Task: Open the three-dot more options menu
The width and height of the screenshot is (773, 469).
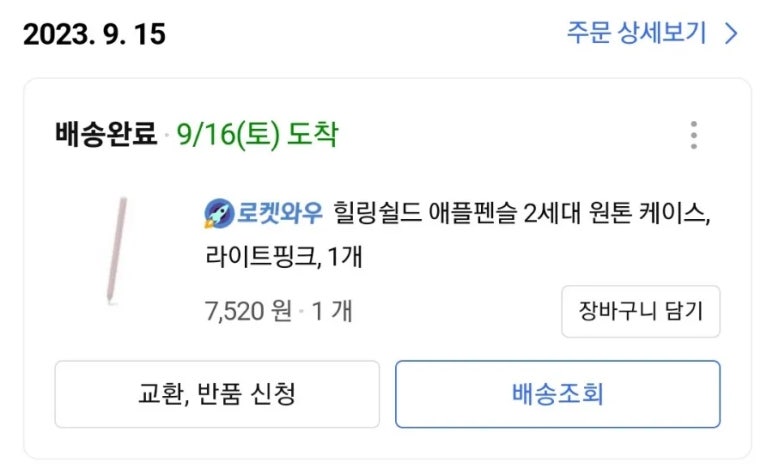Action: (x=693, y=135)
